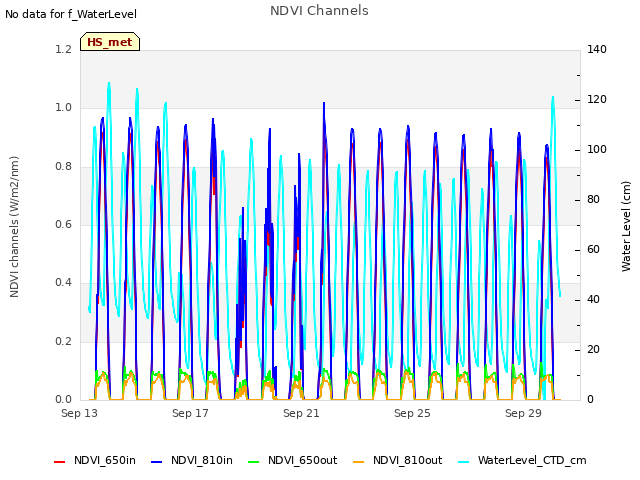Click the red NDVI_650in legend swatch
The width and height of the screenshot is (640, 480).
pyautogui.click(x=60, y=462)
